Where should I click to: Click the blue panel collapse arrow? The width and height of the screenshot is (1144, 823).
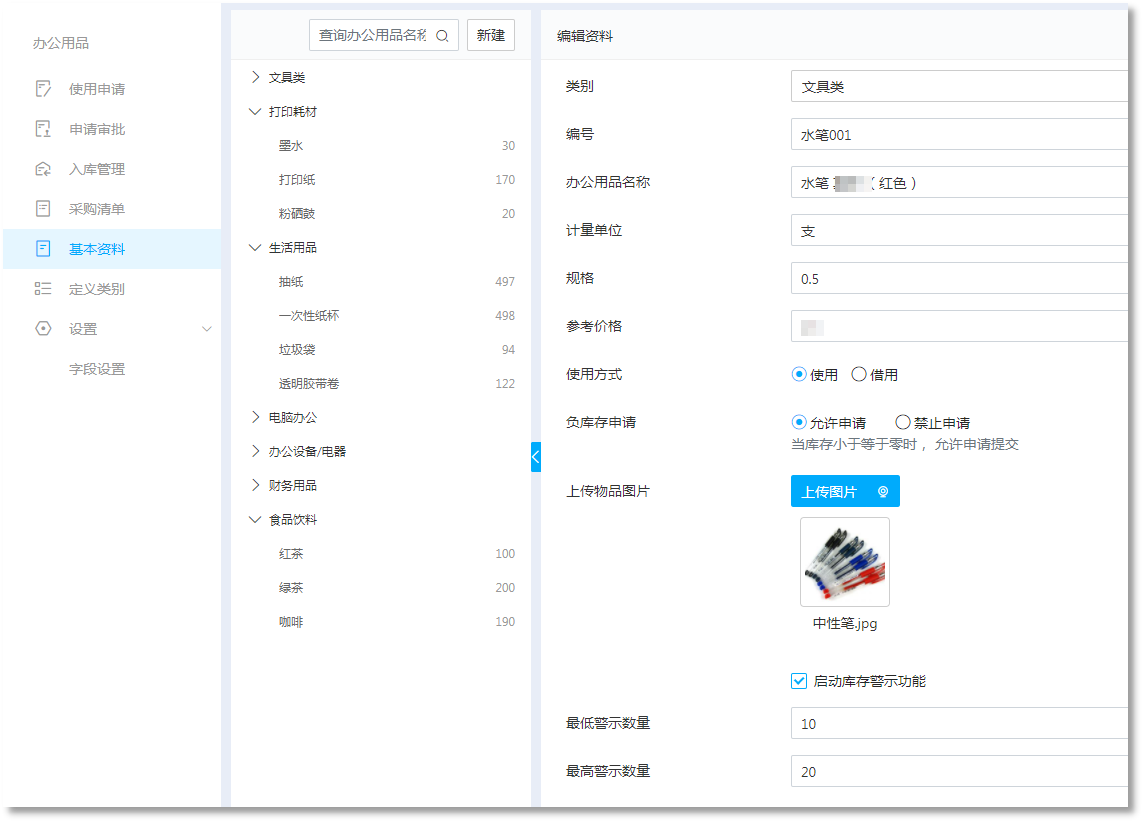tap(535, 457)
